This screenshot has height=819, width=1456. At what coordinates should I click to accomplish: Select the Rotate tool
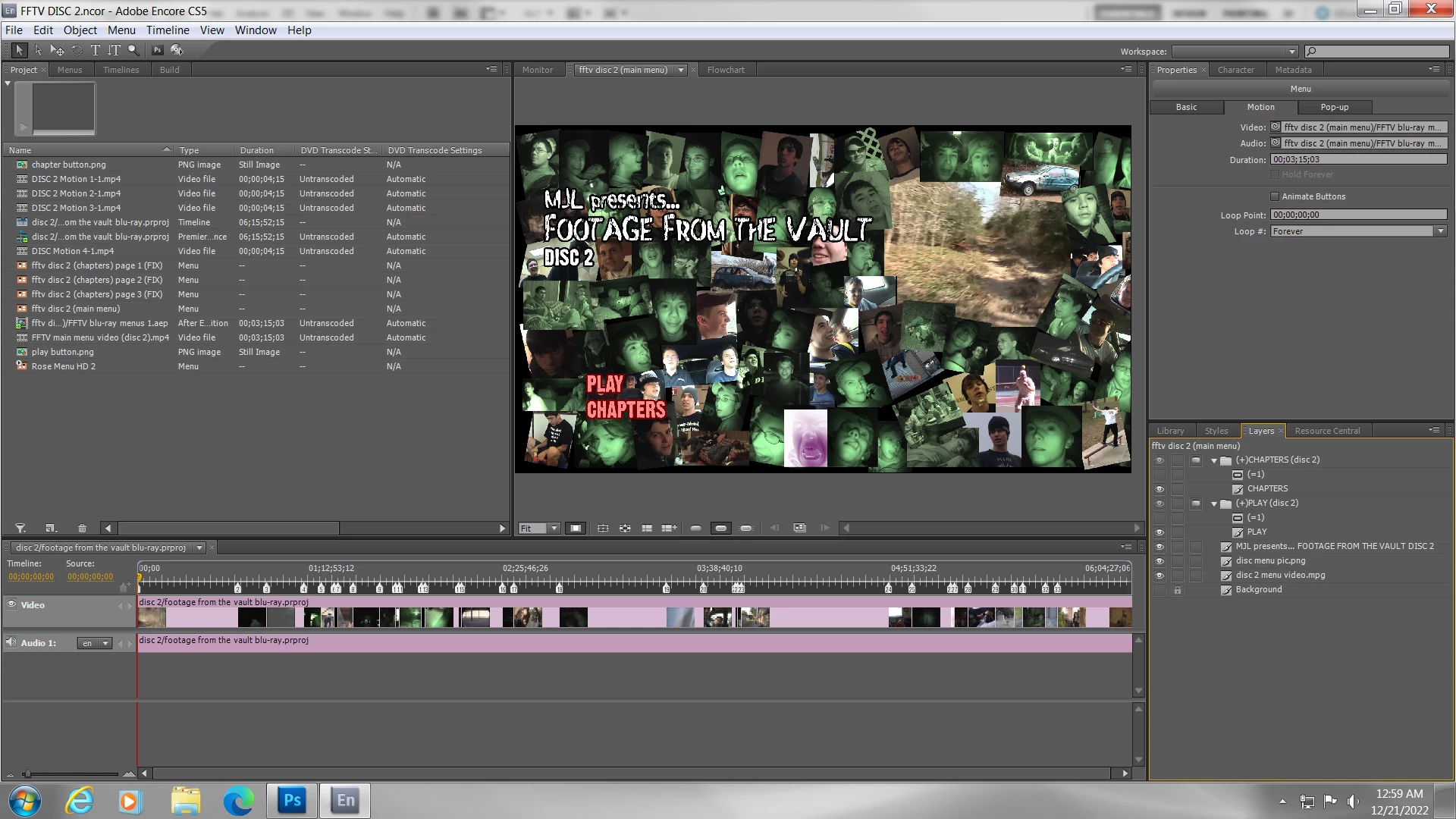coord(77,50)
